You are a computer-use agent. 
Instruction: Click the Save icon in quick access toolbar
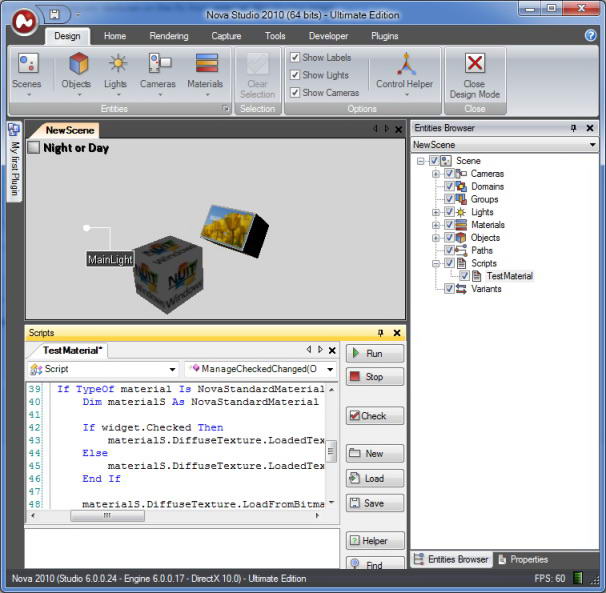coord(54,15)
